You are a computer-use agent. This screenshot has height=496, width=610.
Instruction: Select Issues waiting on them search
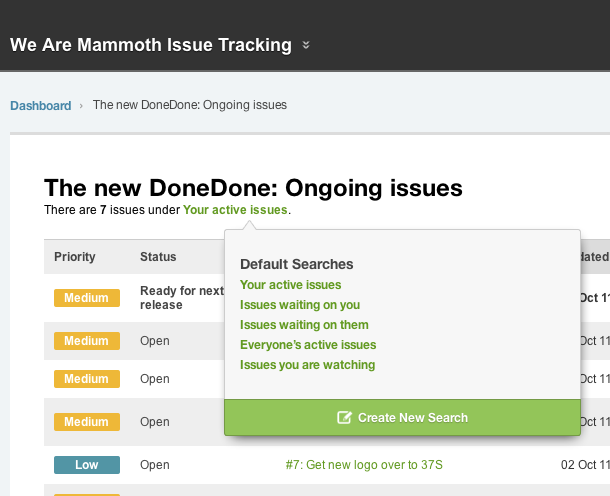click(x=304, y=325)
